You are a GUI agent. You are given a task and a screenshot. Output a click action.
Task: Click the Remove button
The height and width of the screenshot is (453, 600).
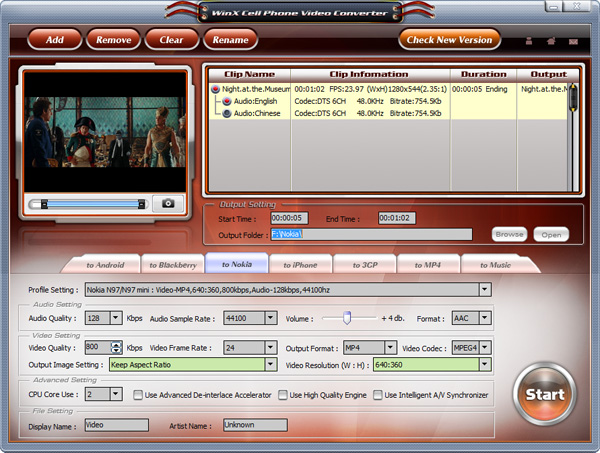114,40
